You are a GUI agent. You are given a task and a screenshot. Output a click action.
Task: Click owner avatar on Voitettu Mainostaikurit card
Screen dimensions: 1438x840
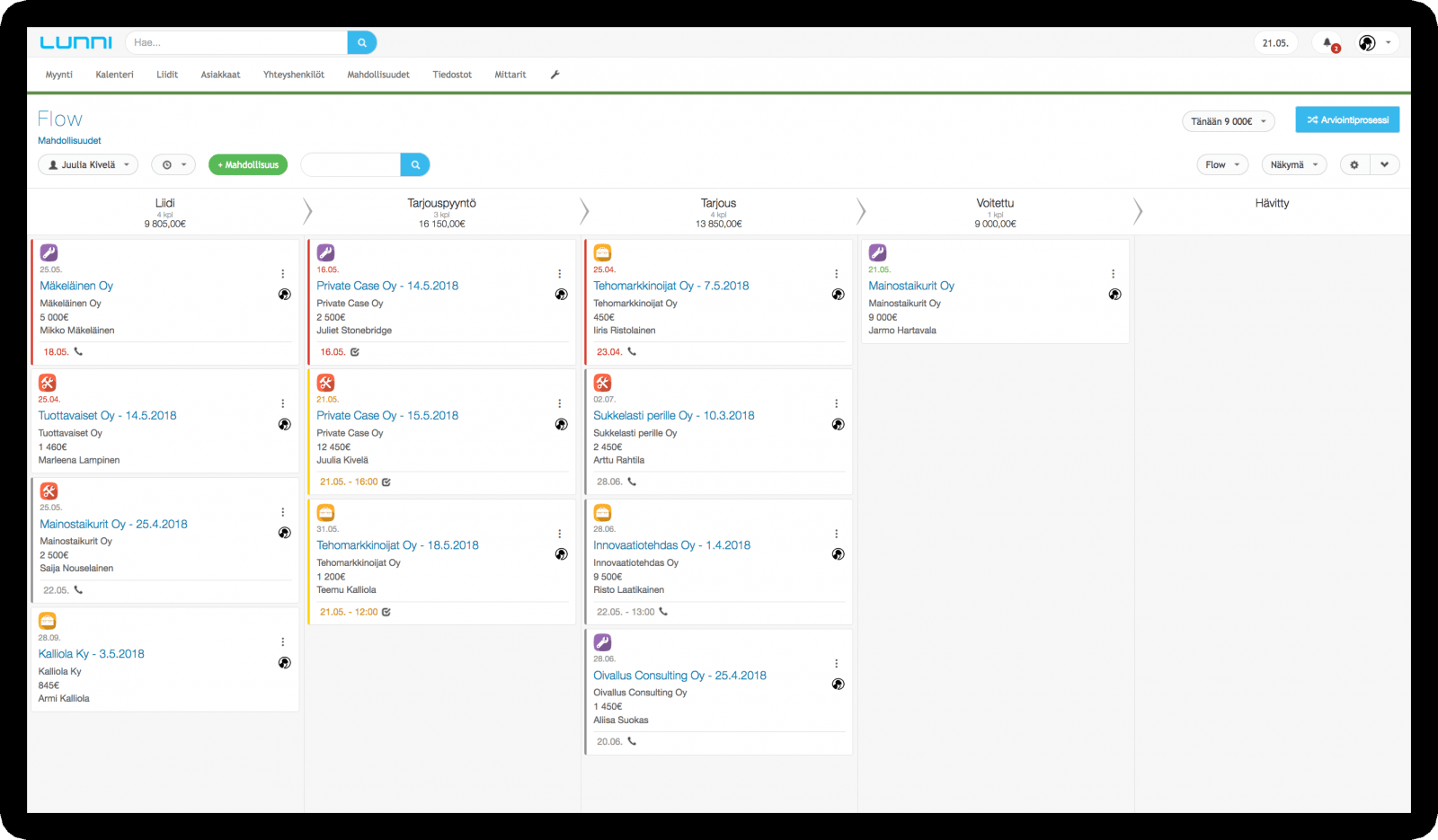(1114, 294)
